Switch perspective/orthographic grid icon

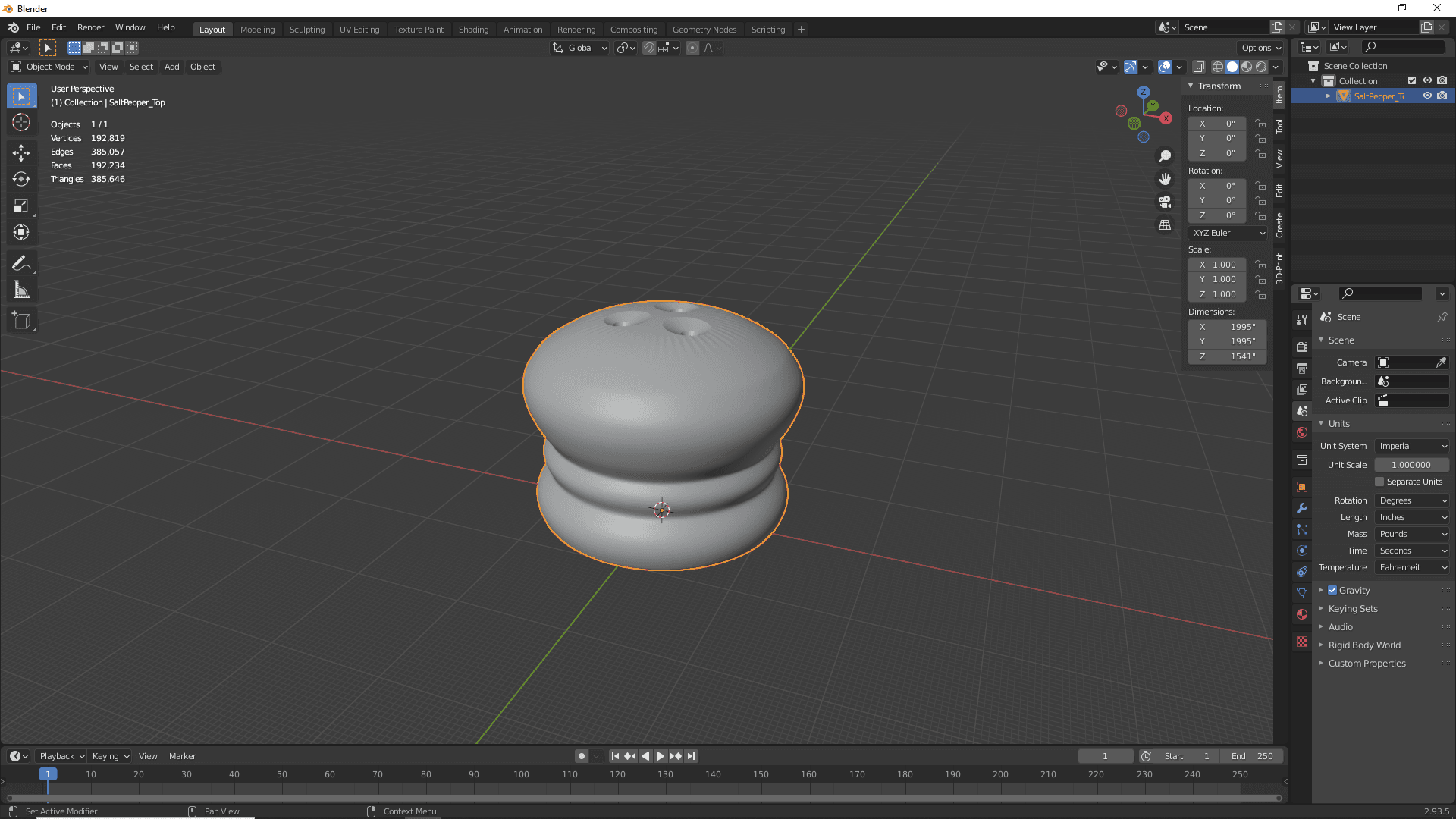1165,224
